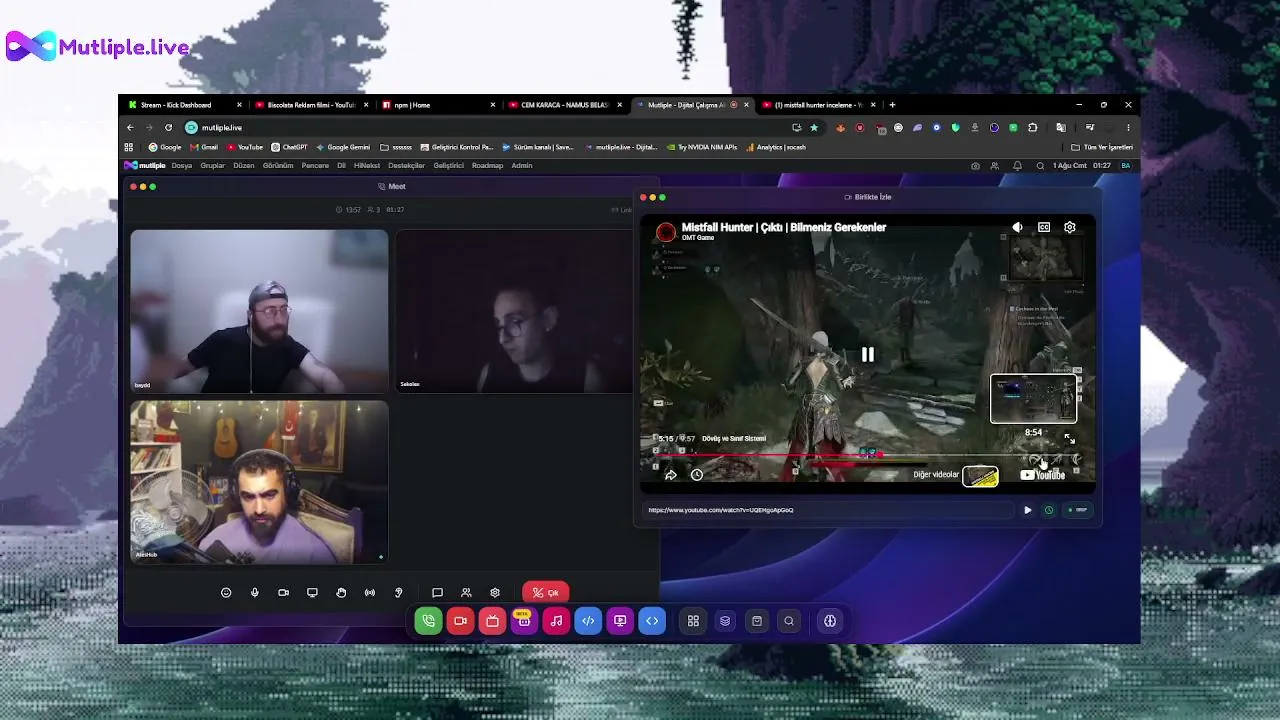Click the play button beside the URL field
The image size is (1280, 720).
[x=1027, y=510]
